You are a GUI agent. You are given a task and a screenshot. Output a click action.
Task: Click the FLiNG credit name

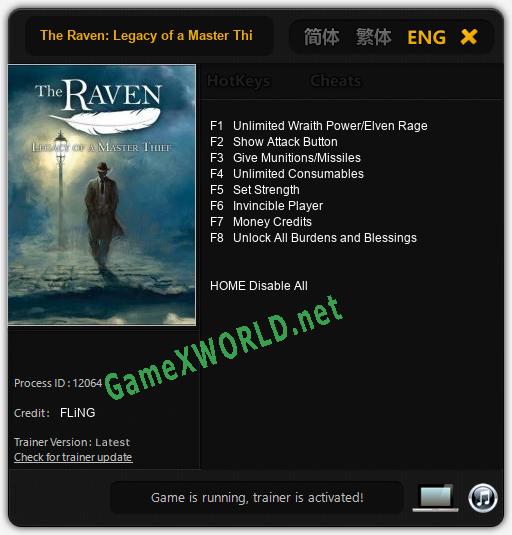(77, 413)
